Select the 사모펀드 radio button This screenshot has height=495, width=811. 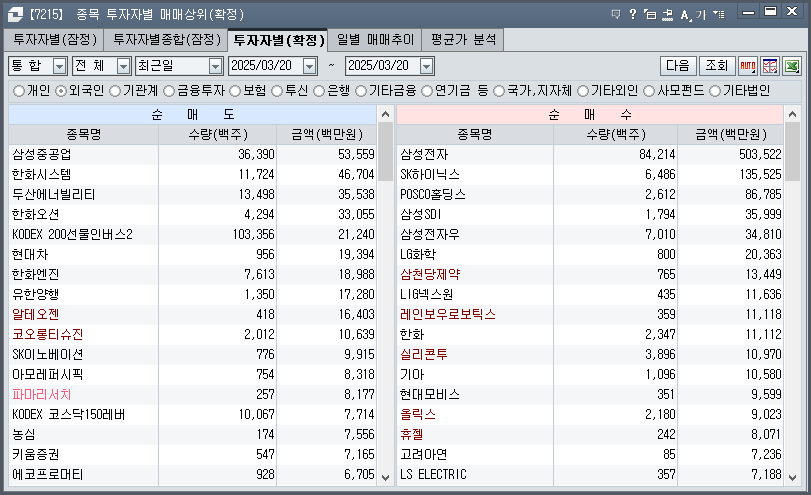[649, 91]
